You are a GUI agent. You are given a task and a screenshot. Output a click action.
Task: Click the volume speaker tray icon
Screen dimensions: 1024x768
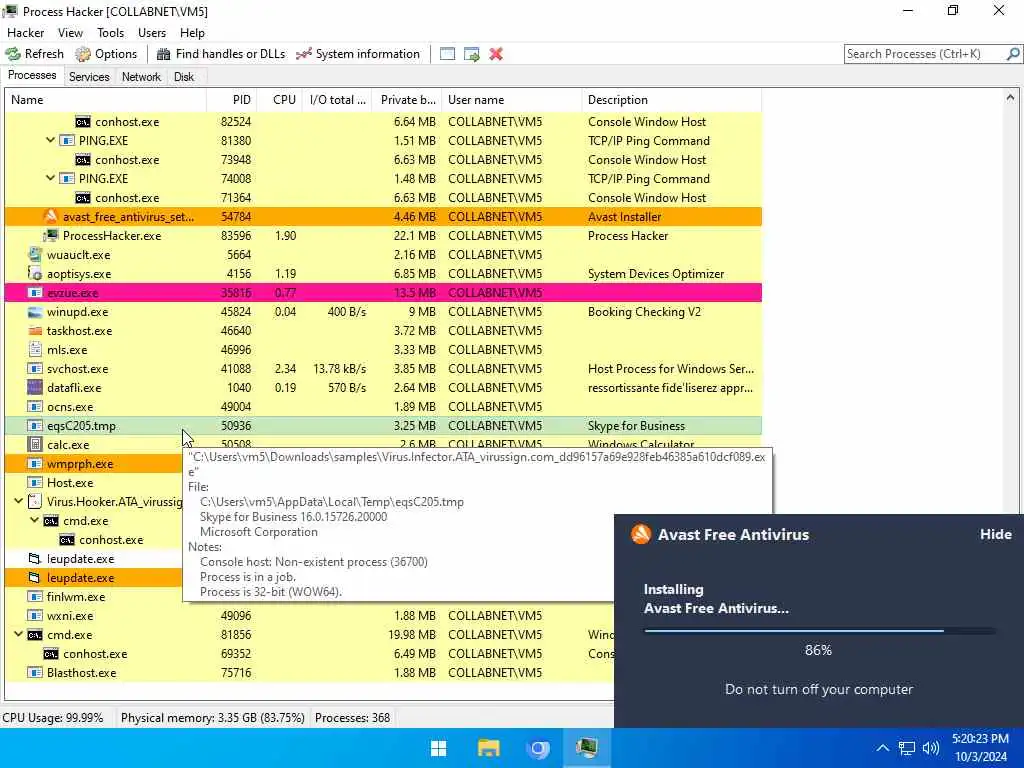click(x=931, y=748)
